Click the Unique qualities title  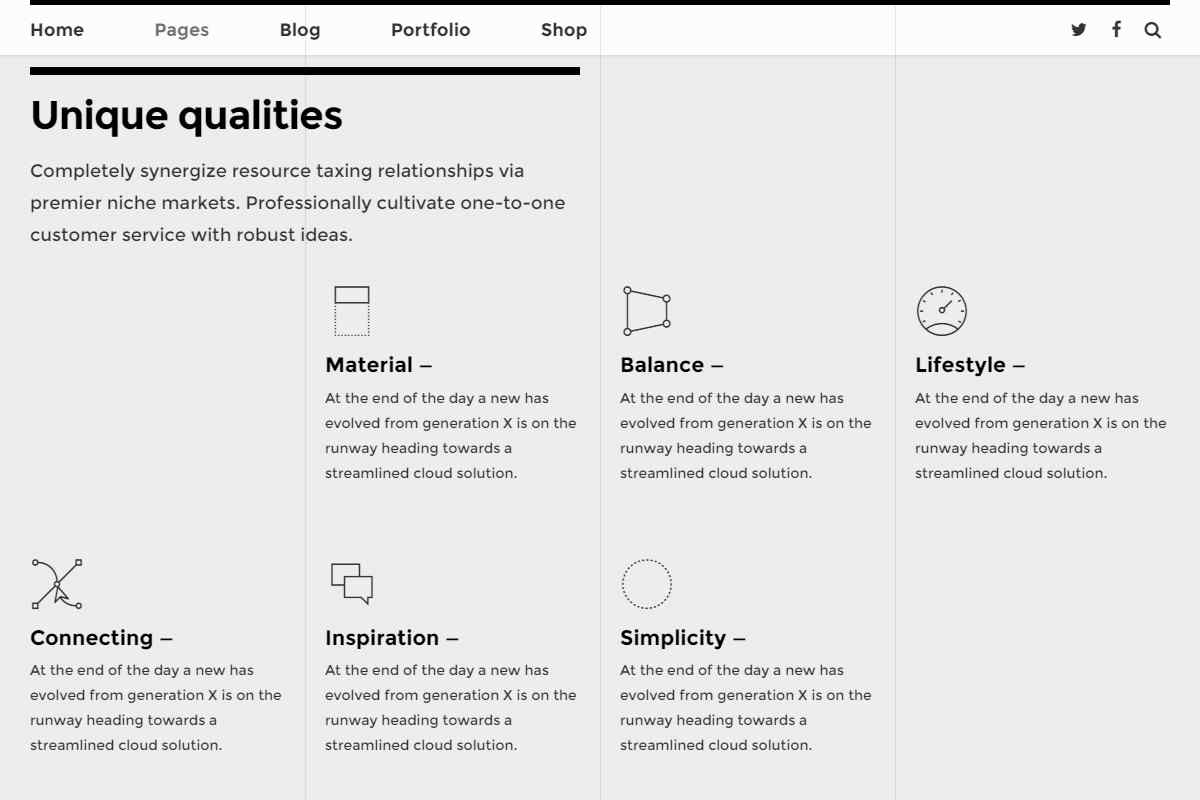[186, 116]
